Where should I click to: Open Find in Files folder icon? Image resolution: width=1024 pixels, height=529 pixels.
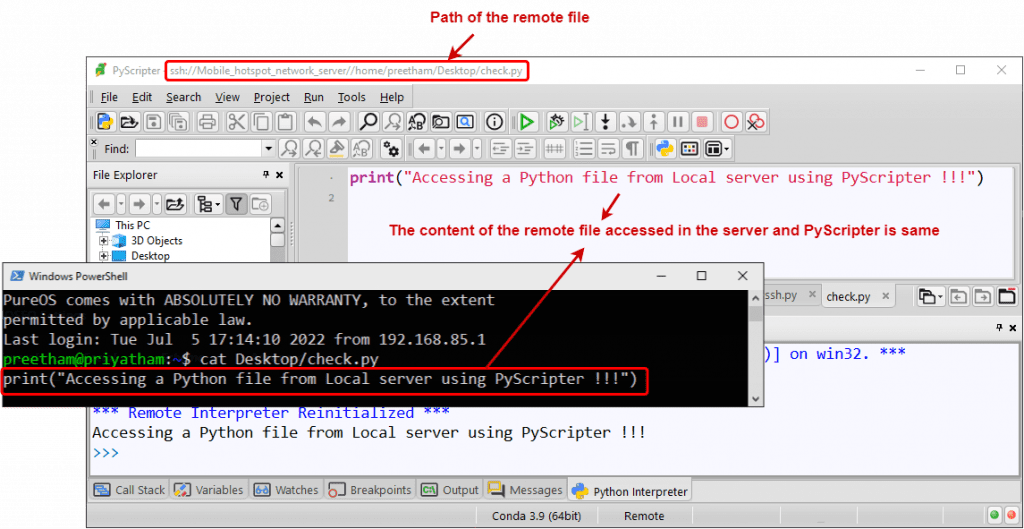coord(441,121)
